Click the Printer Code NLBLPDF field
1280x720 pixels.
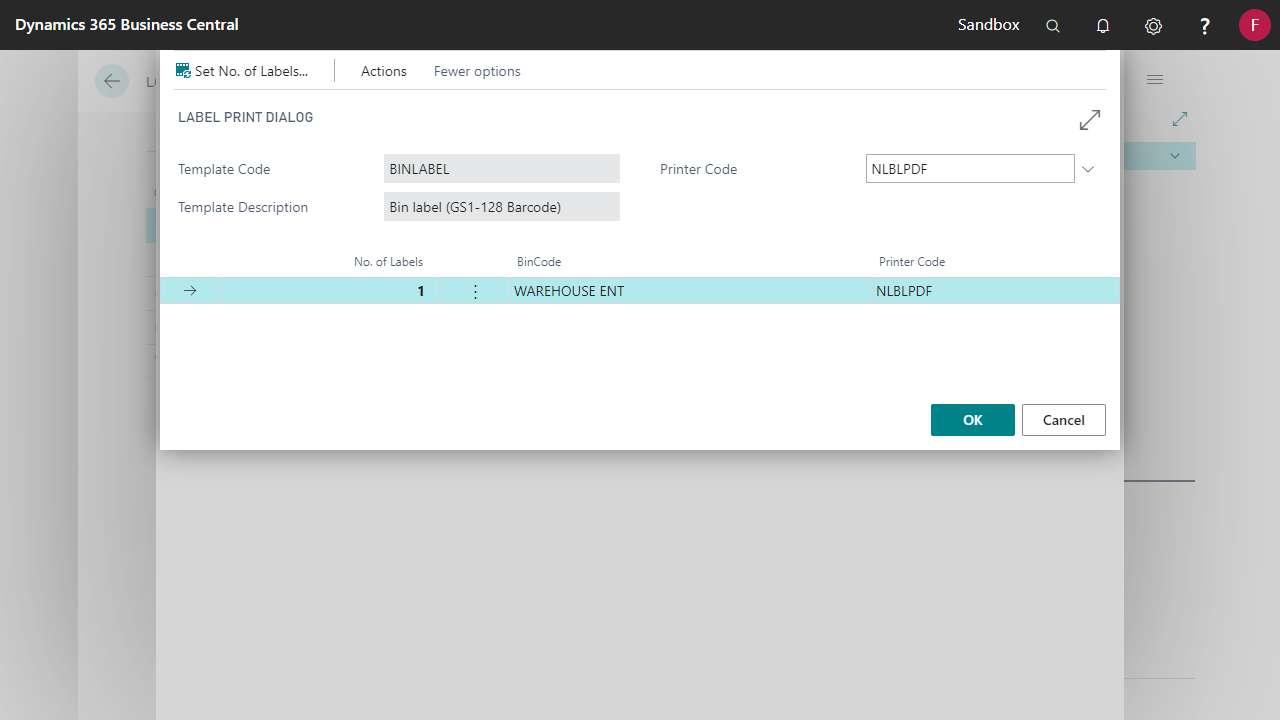pyautogui.click(x=970, y=169)
